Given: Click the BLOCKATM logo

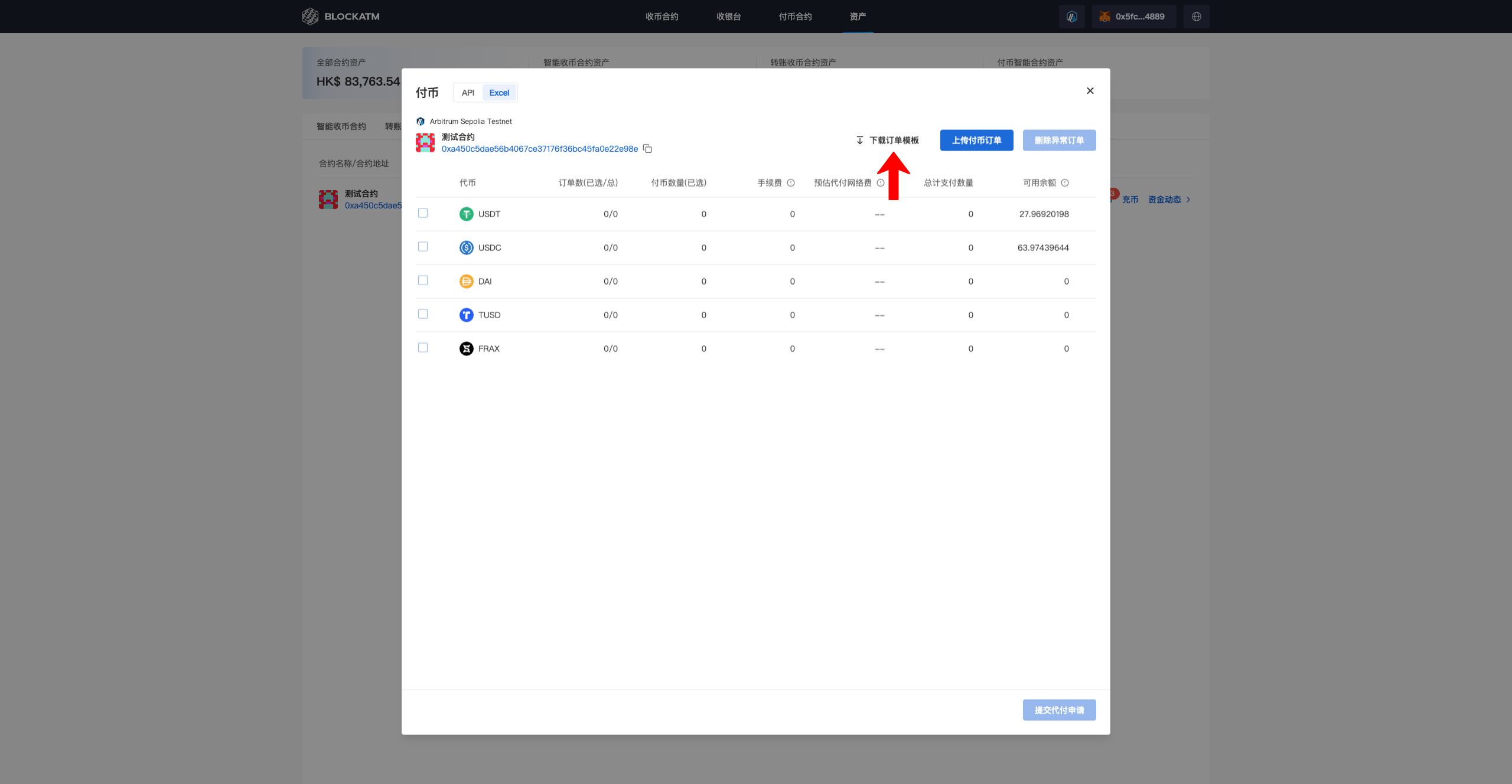Looking at the screenshot, I should pyautogui.click(x=341, y=17).
